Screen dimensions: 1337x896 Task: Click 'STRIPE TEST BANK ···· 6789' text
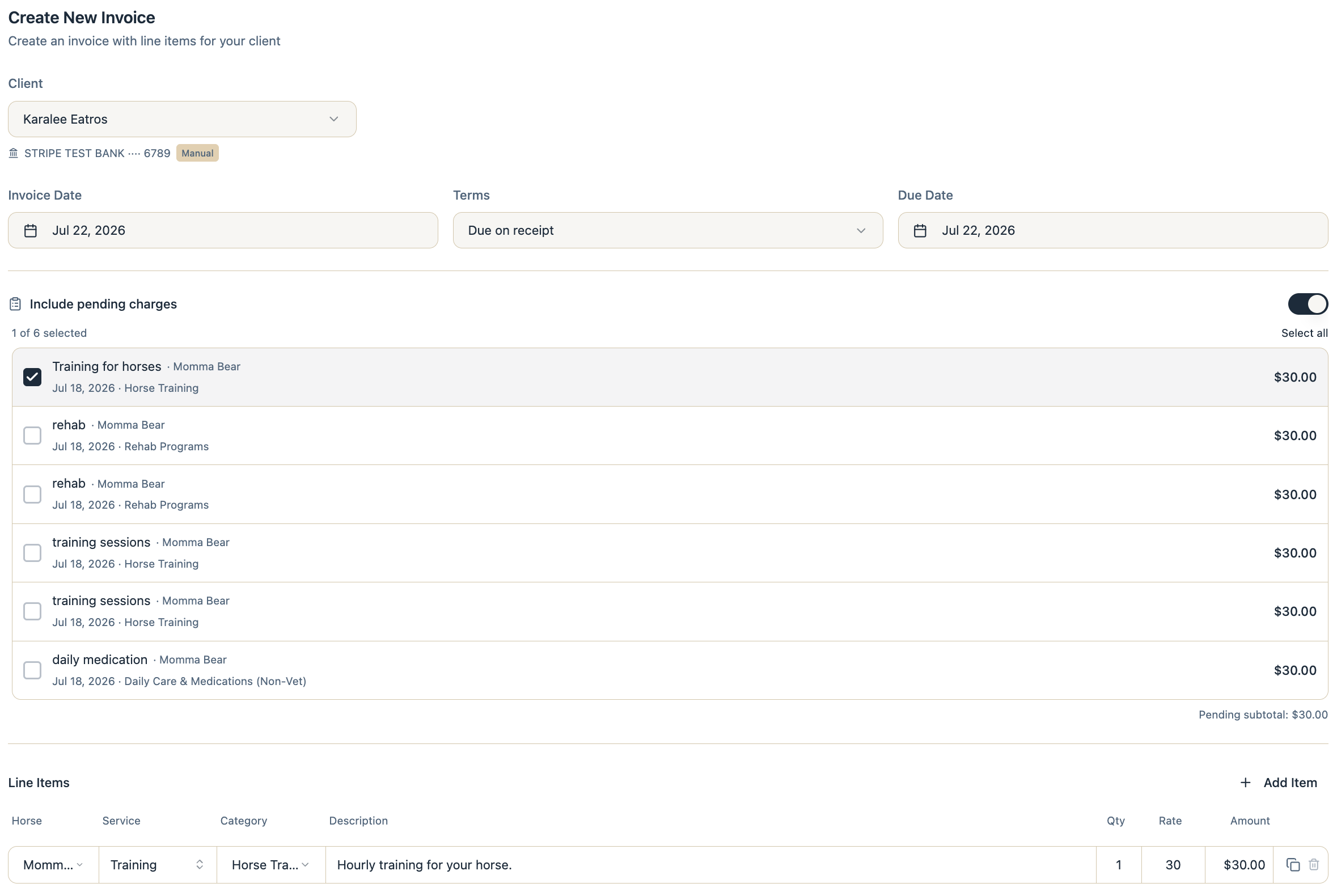pos(97,153)
